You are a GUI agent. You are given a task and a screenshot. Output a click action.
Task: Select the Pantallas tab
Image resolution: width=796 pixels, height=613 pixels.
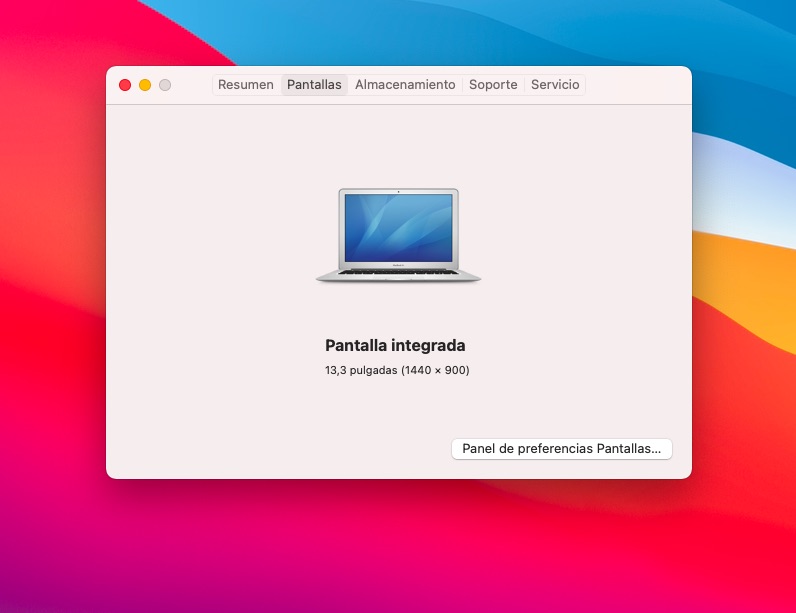(x=314, y=85)
